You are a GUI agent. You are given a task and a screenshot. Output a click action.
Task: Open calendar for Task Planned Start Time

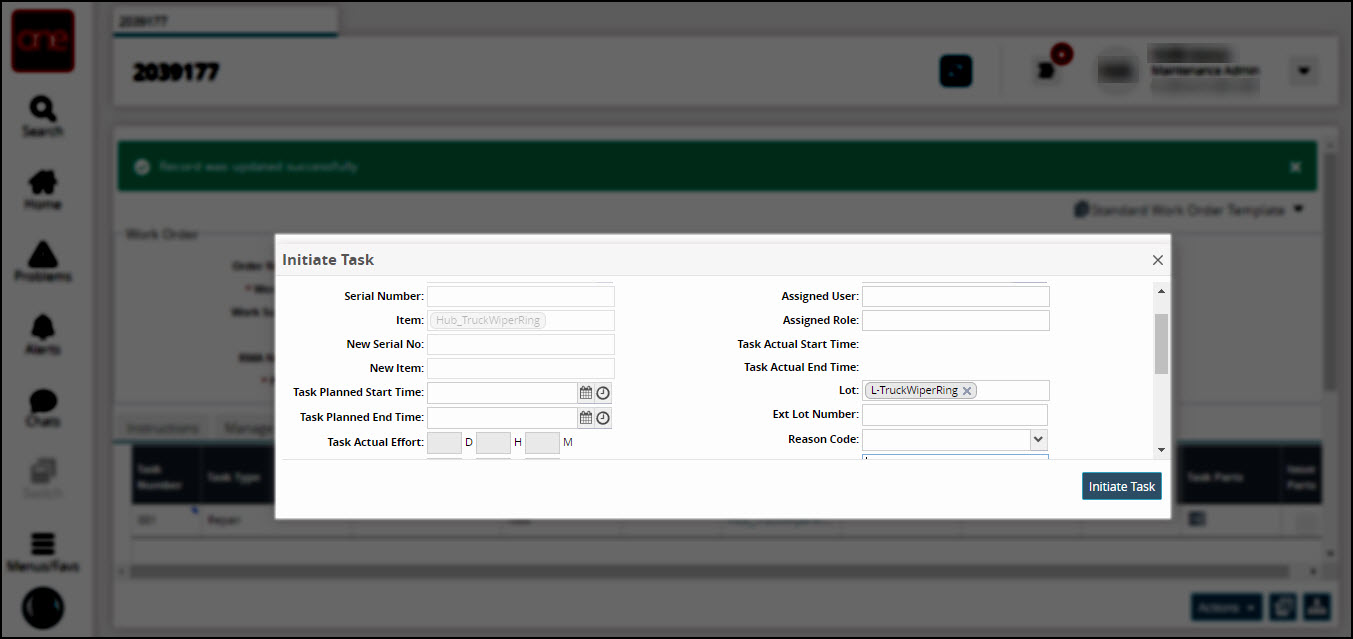(x=586, y=393)
